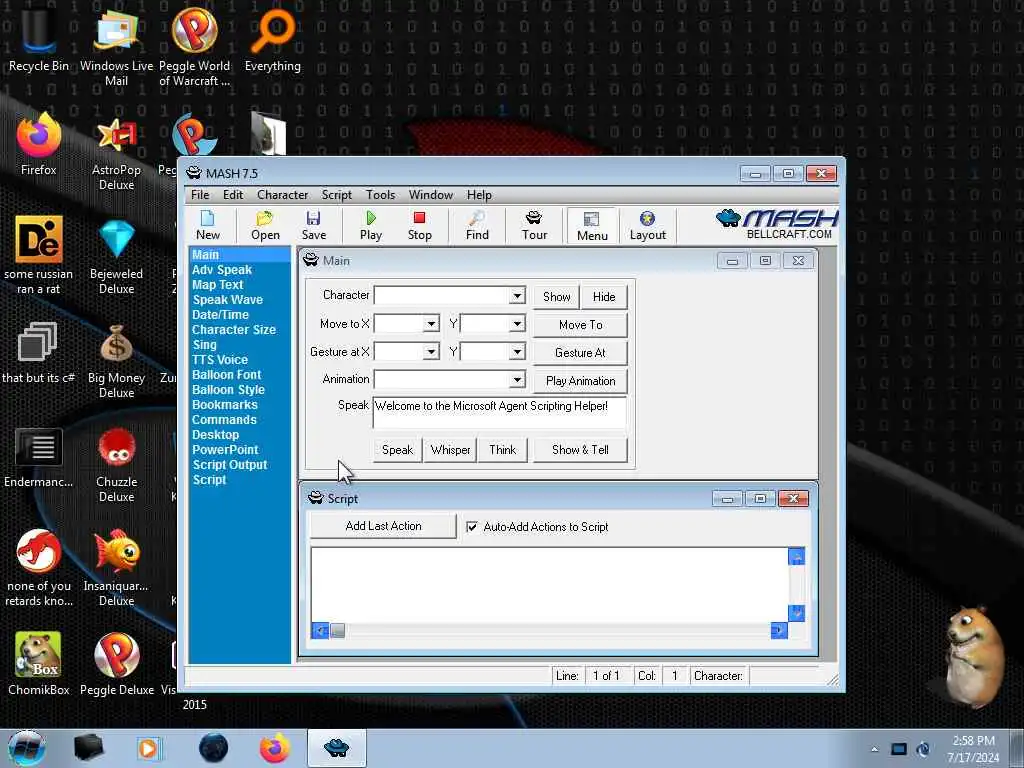Open the Tools menu

pos(380,195)
